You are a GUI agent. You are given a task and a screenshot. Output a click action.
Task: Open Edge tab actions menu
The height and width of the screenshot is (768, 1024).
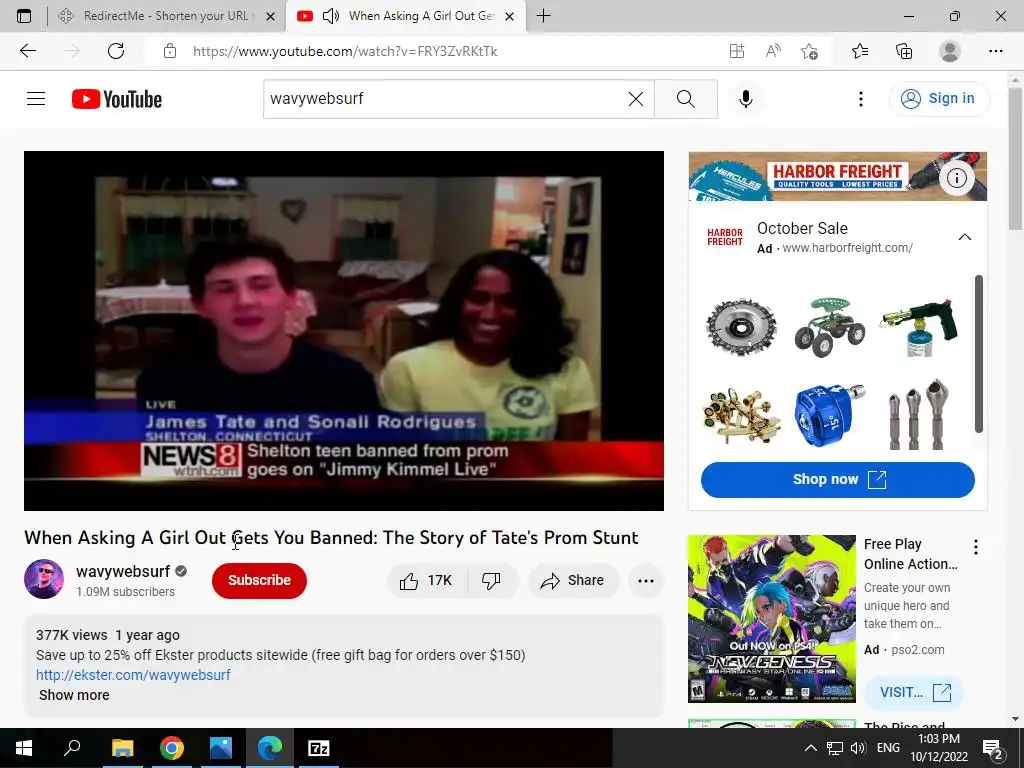click(x=24, y=16)
